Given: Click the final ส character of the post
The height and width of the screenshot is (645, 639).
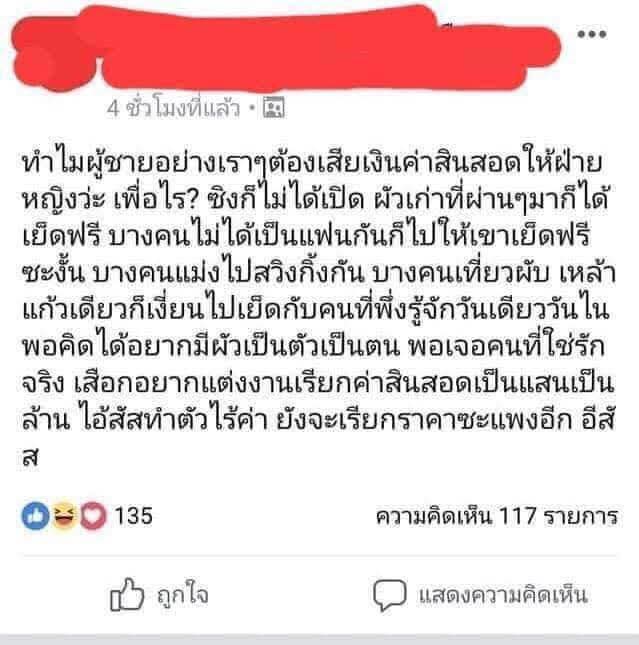Looking at the screenshot, I should click(x=30, y=457).
